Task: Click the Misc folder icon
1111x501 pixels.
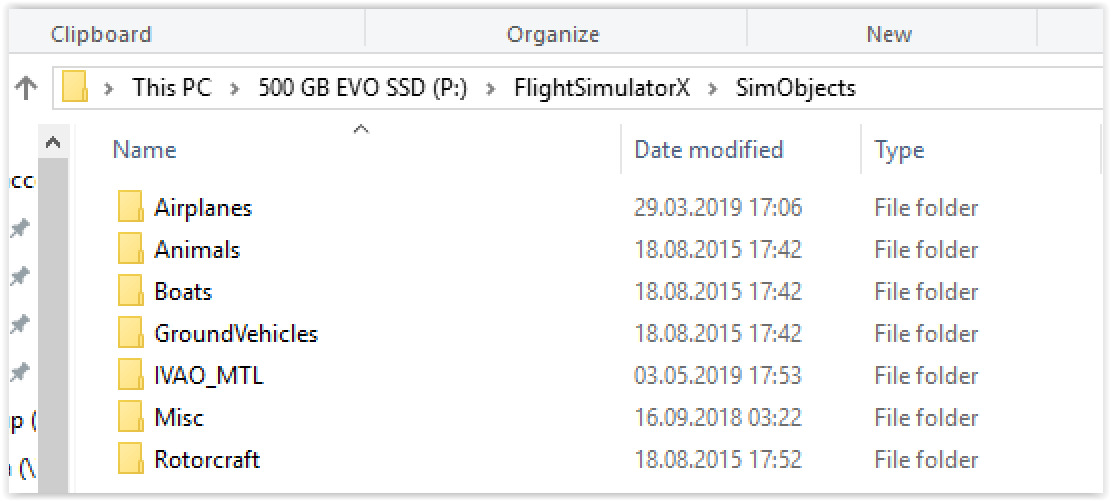Action: pos(131,417)
